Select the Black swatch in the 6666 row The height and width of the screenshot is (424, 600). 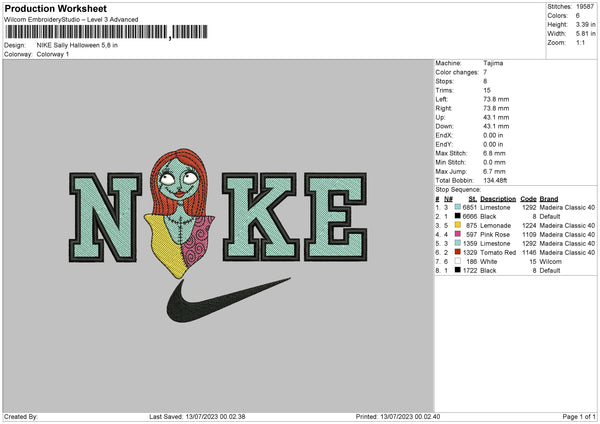click(457, 216)
